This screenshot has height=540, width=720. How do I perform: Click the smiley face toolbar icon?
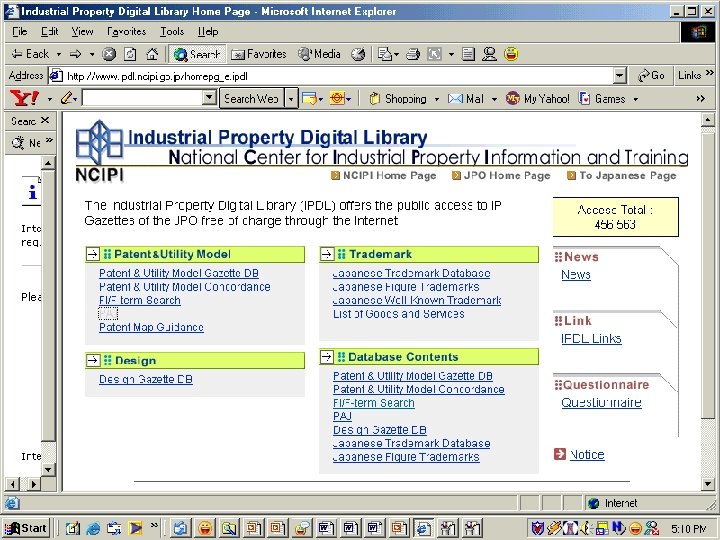511,54
